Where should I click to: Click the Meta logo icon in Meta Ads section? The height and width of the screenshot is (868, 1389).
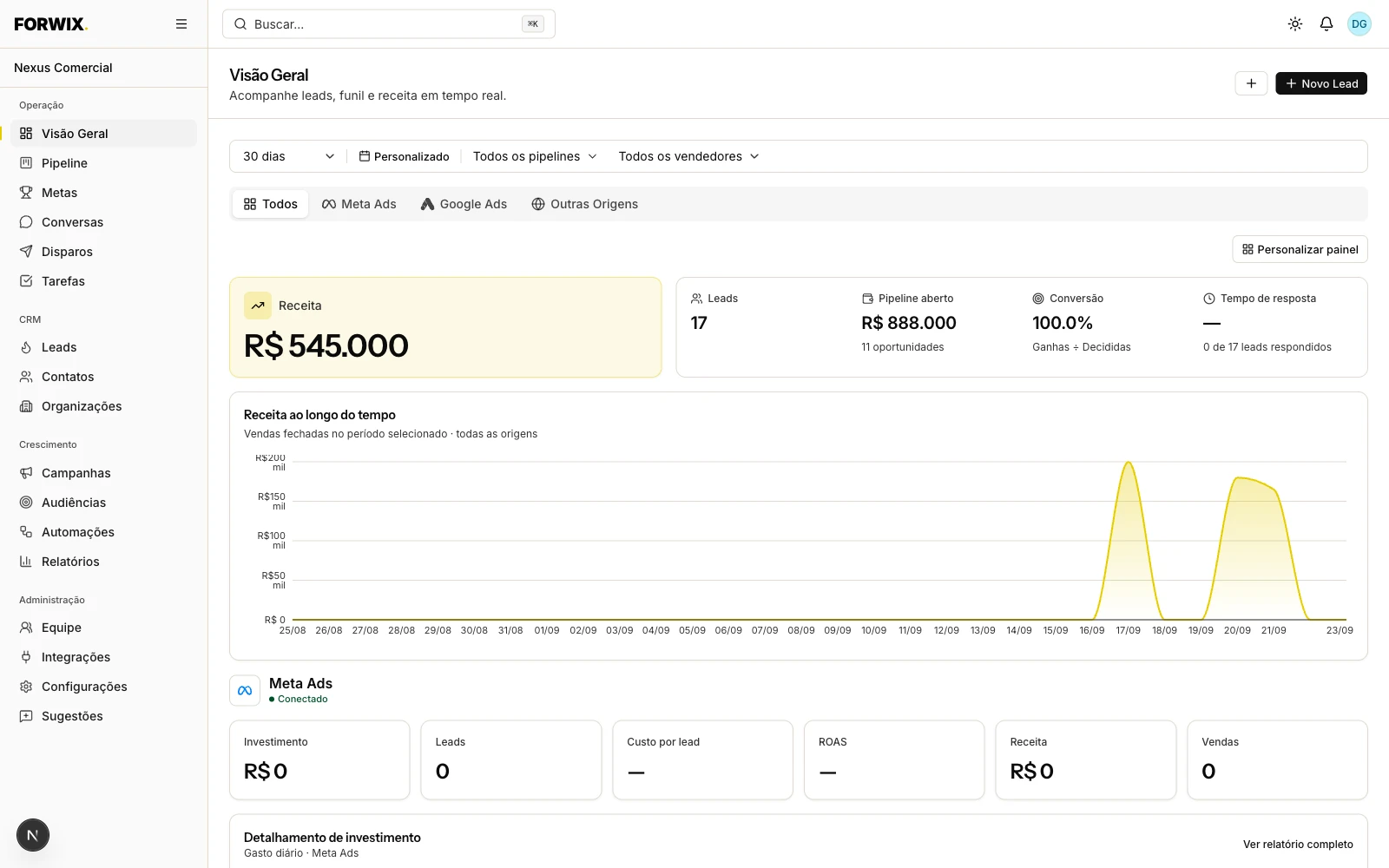[x=245, y=691]
